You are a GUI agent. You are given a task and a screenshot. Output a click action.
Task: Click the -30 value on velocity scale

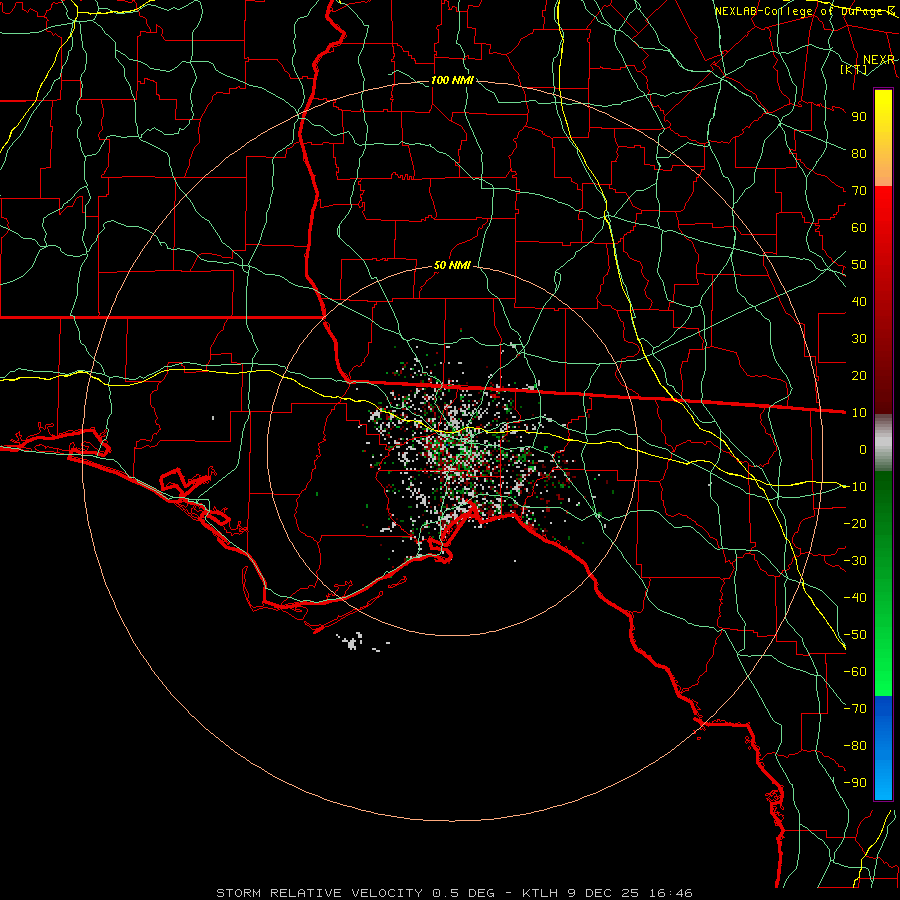(855, 561)
